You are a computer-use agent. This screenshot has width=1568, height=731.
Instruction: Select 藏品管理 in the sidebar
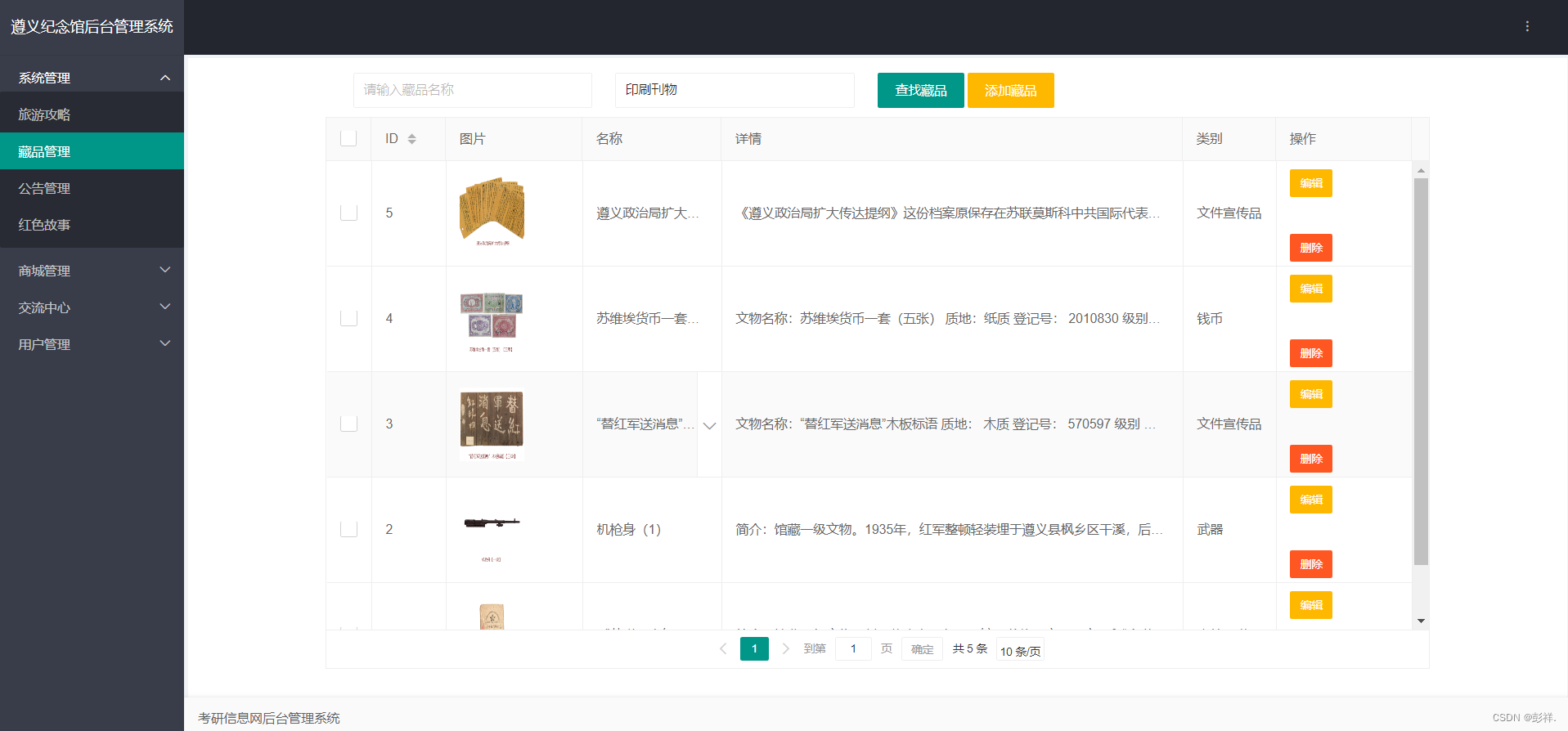point(92,151)
